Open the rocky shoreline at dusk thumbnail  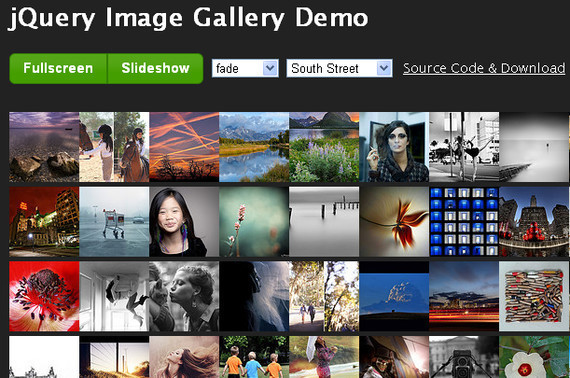tap(44, 147)
